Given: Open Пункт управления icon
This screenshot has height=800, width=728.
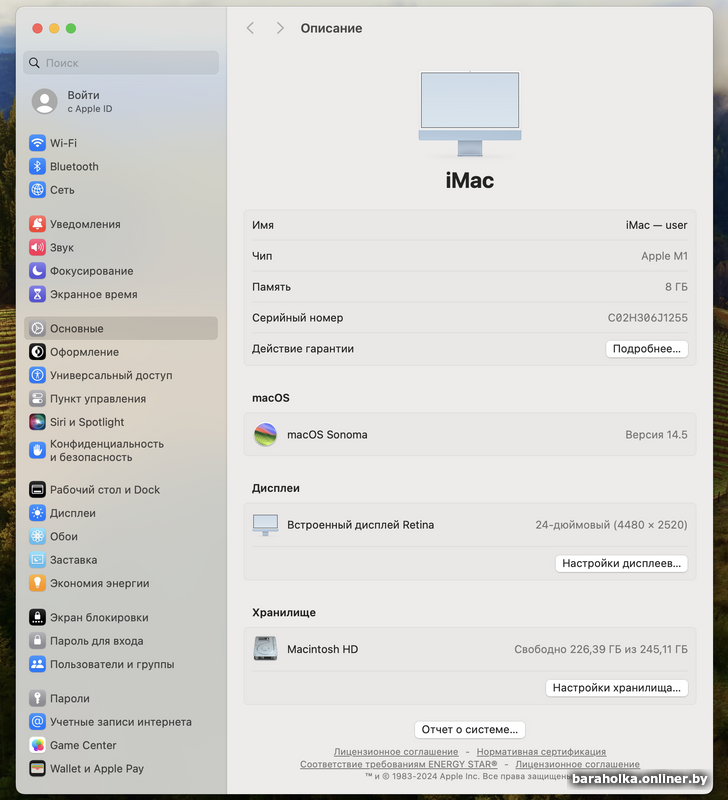Looking at the screenshot, I should [x=37, y=398].
